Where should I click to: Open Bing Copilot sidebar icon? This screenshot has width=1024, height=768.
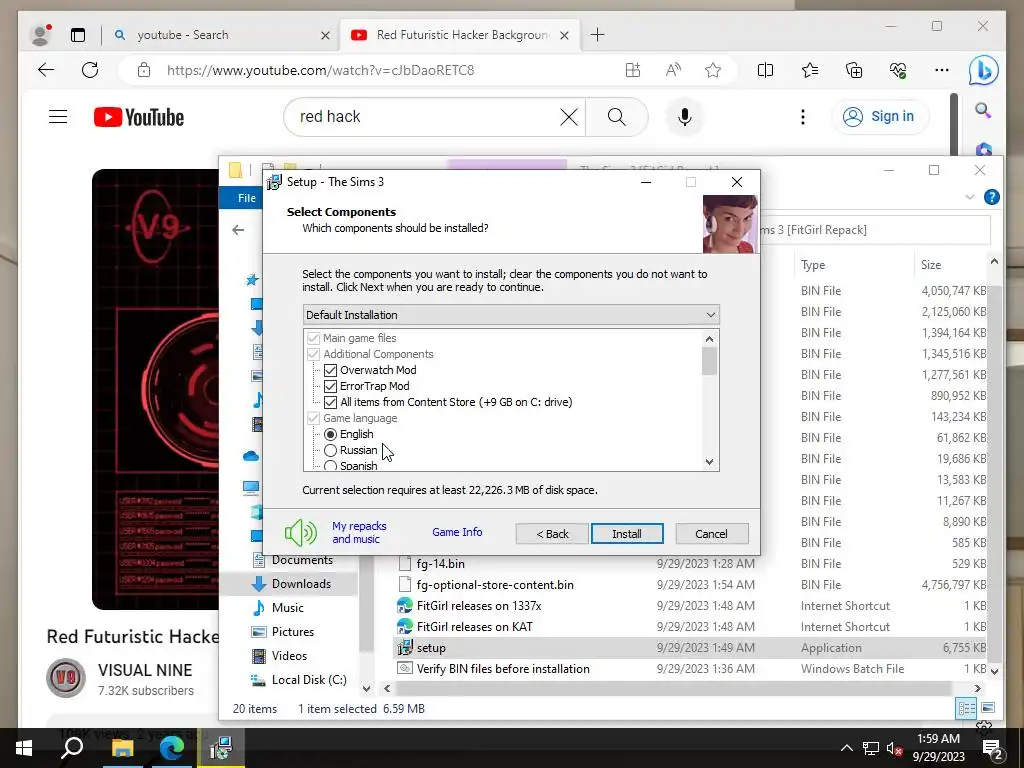(984, 70)
